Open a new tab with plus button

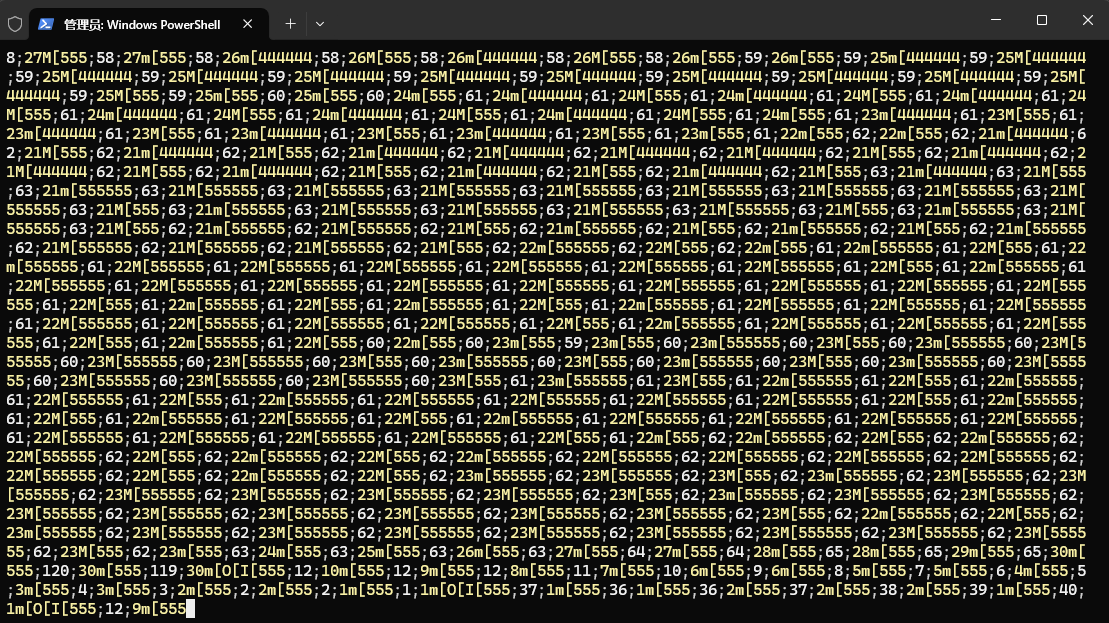(290, 24)
